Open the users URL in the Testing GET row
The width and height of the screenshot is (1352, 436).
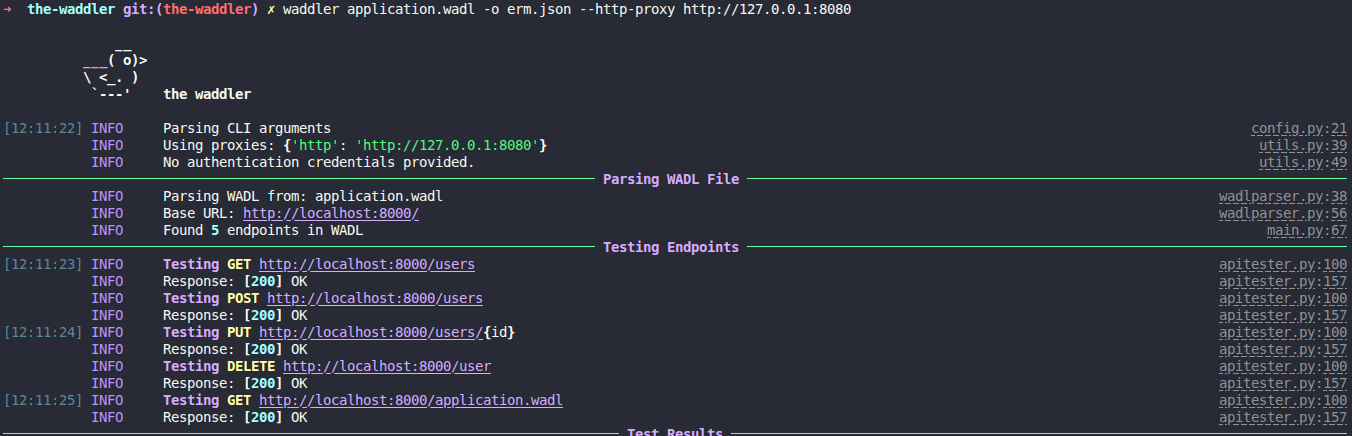coord(367,265)
